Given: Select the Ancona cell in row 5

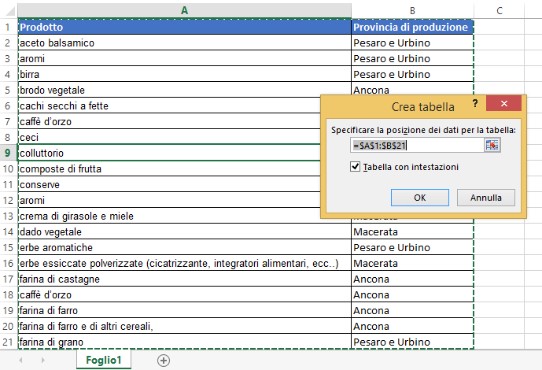Looking at the screenshot, I should [x=412, y=89].
